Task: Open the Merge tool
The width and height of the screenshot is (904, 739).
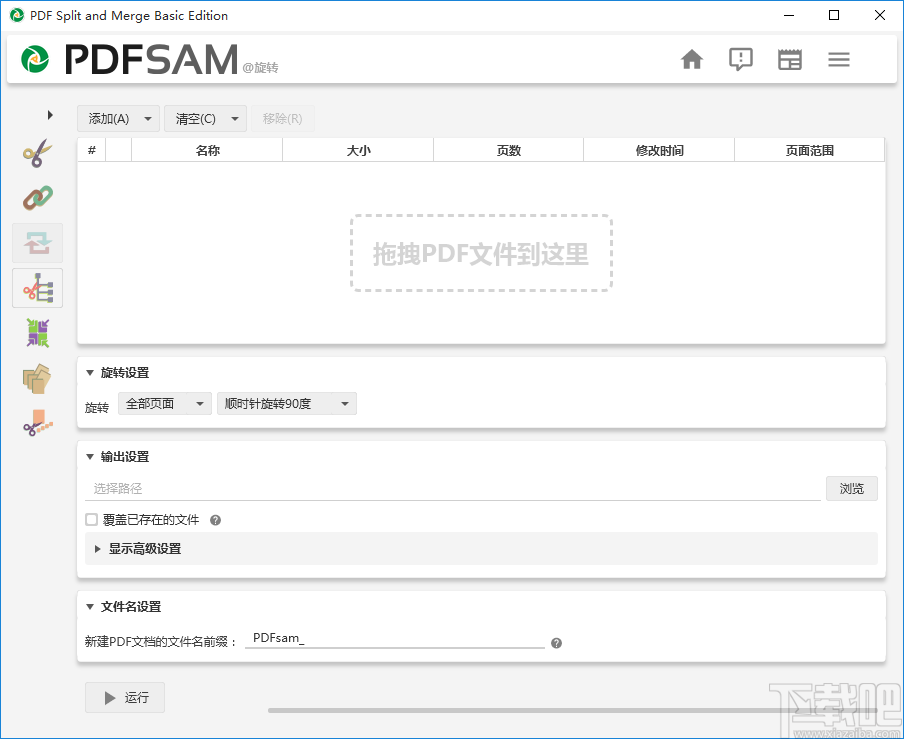Action: (37, 197)
